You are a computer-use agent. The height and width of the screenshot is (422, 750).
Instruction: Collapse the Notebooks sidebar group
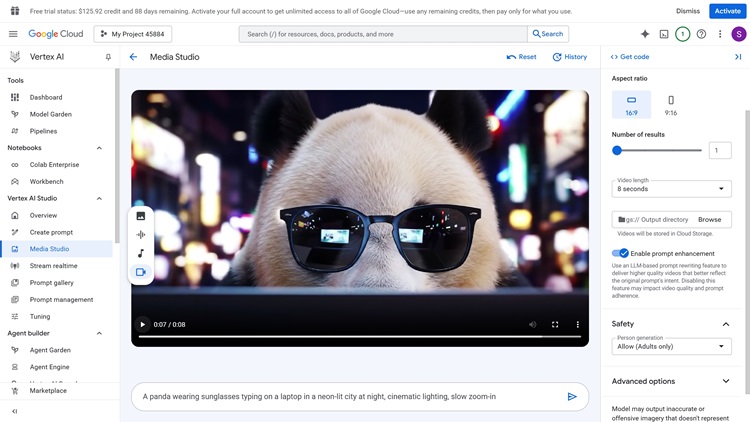coord(99,148)
